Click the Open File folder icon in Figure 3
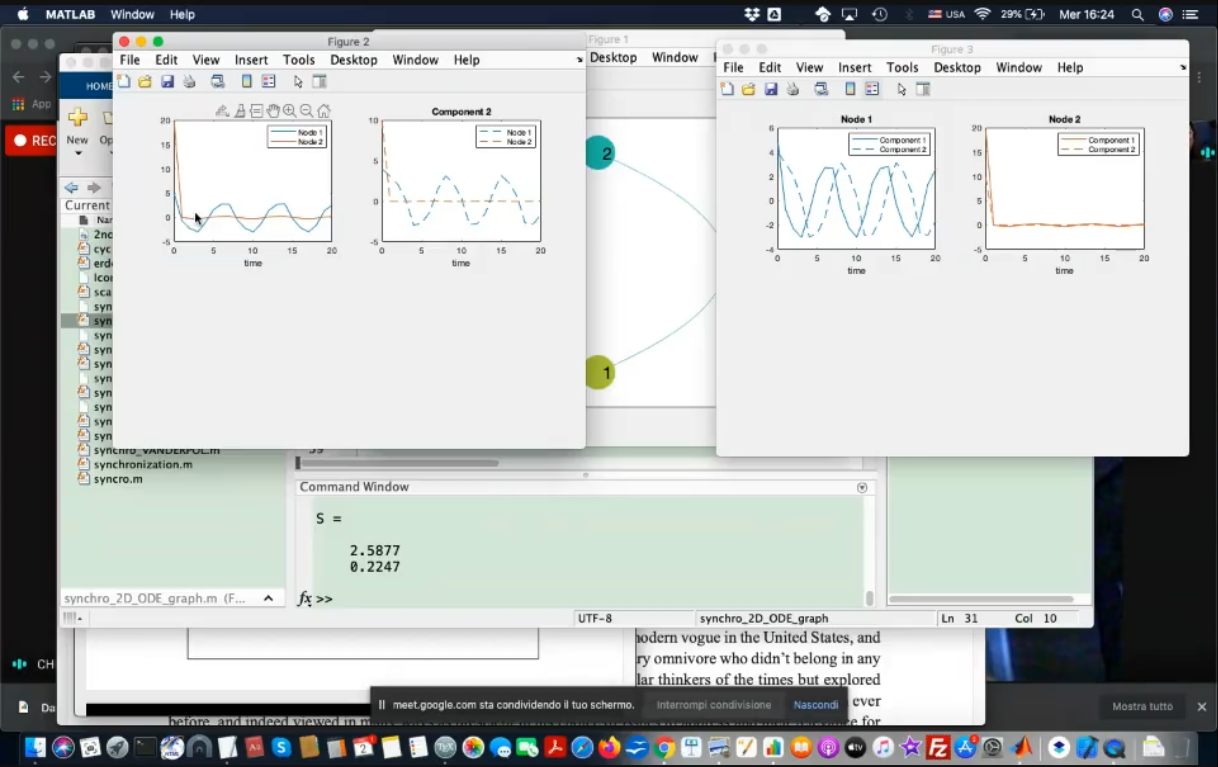 click(x=748, y=89)
